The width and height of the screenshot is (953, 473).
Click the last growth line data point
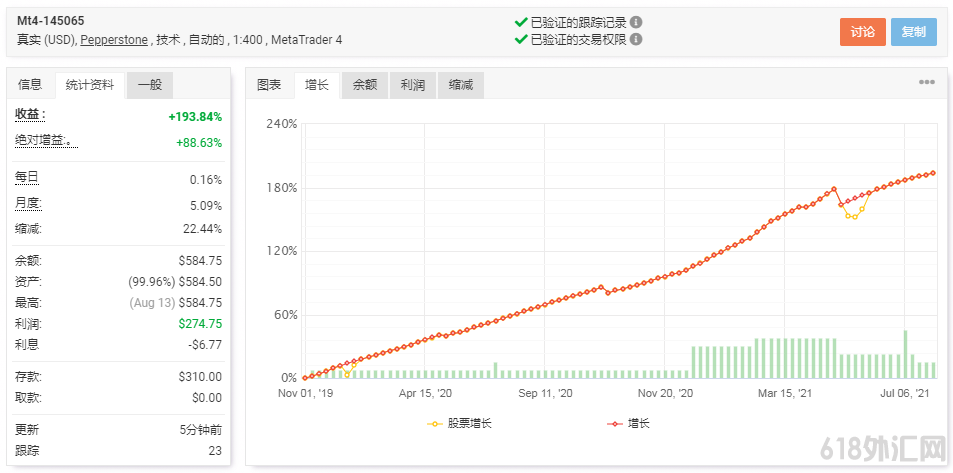(x=934, y=173)
